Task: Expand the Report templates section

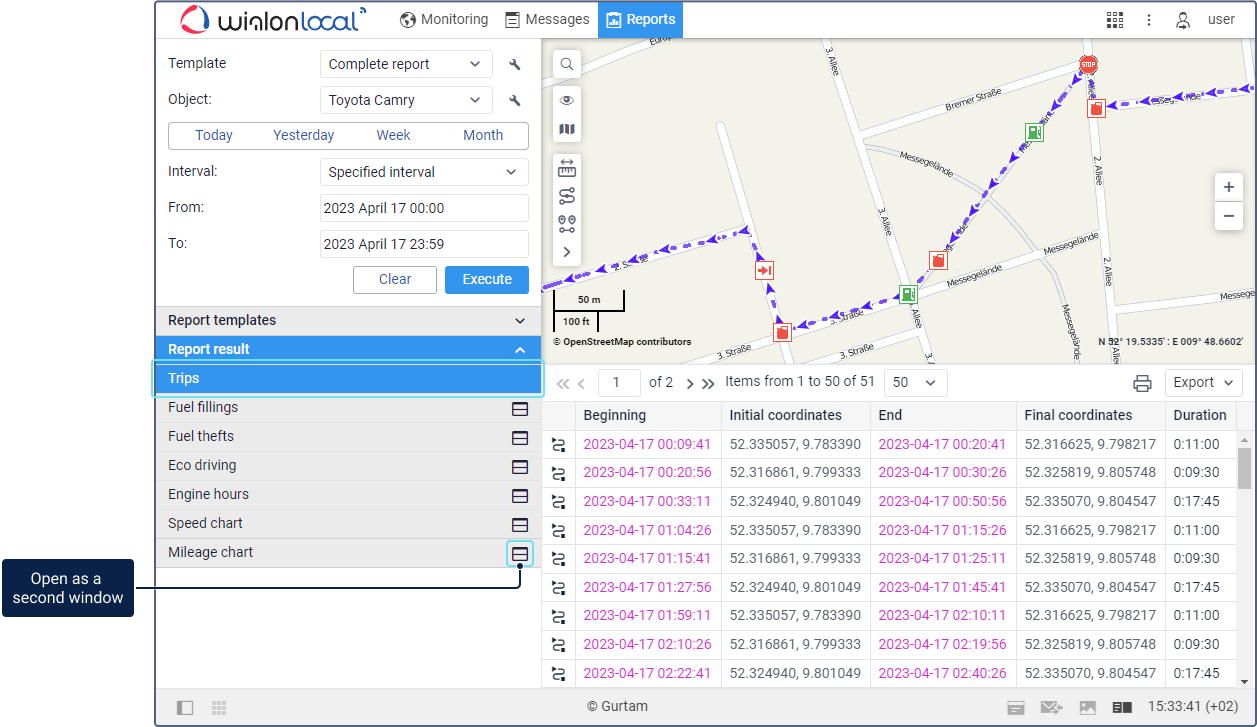Action: click(x=348, y=321)
